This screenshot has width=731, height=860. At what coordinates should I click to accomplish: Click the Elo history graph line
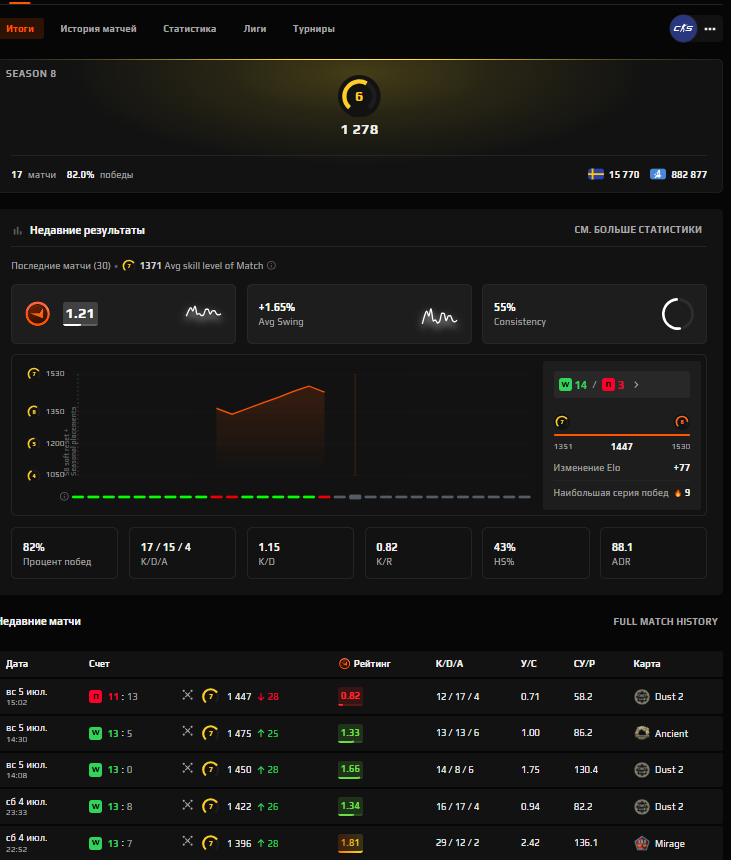tap(270, 400)
